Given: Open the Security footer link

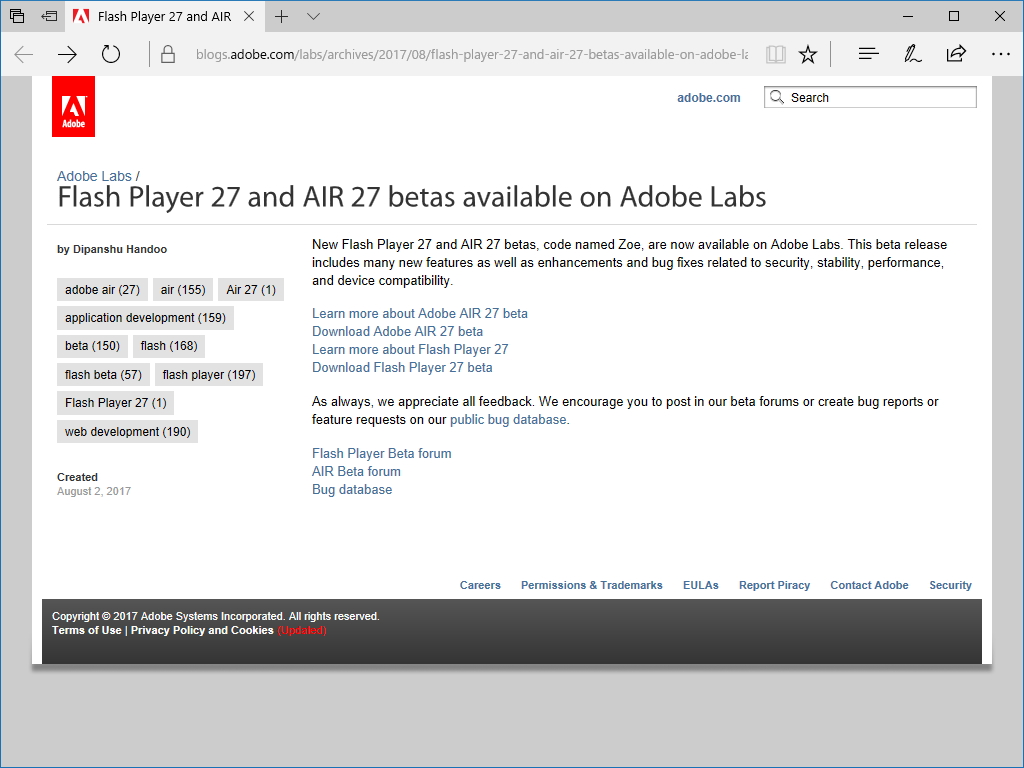Looking at the screenshot, I should pyautogui.click(x=950, y=585).
